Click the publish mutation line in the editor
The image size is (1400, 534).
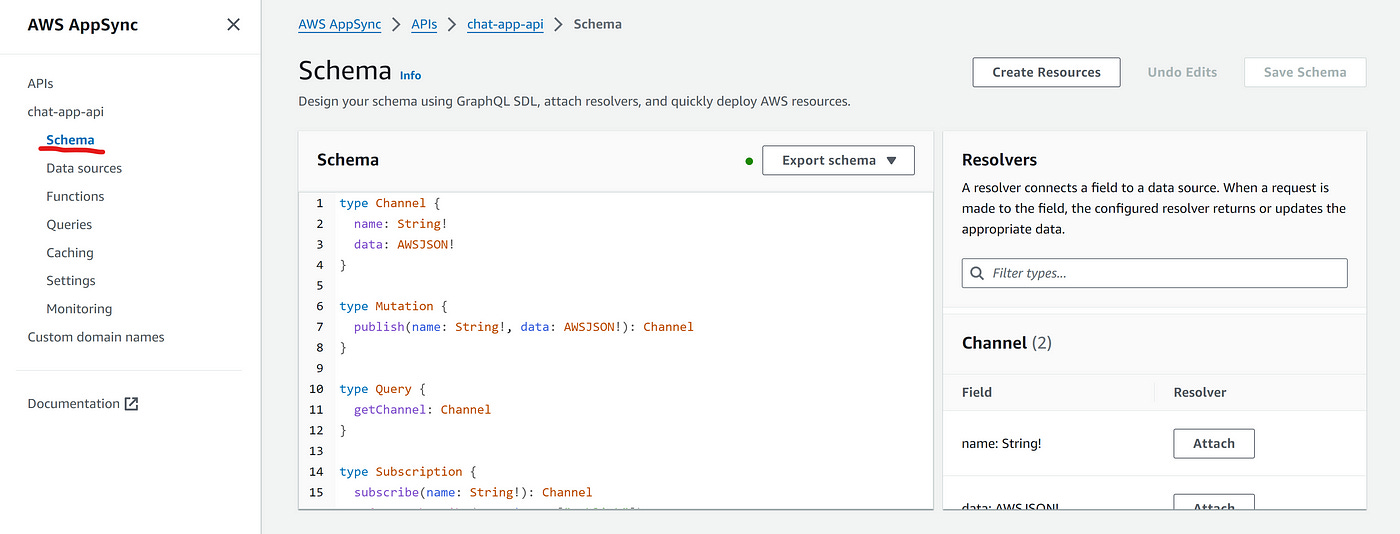[x=523, y=327]
